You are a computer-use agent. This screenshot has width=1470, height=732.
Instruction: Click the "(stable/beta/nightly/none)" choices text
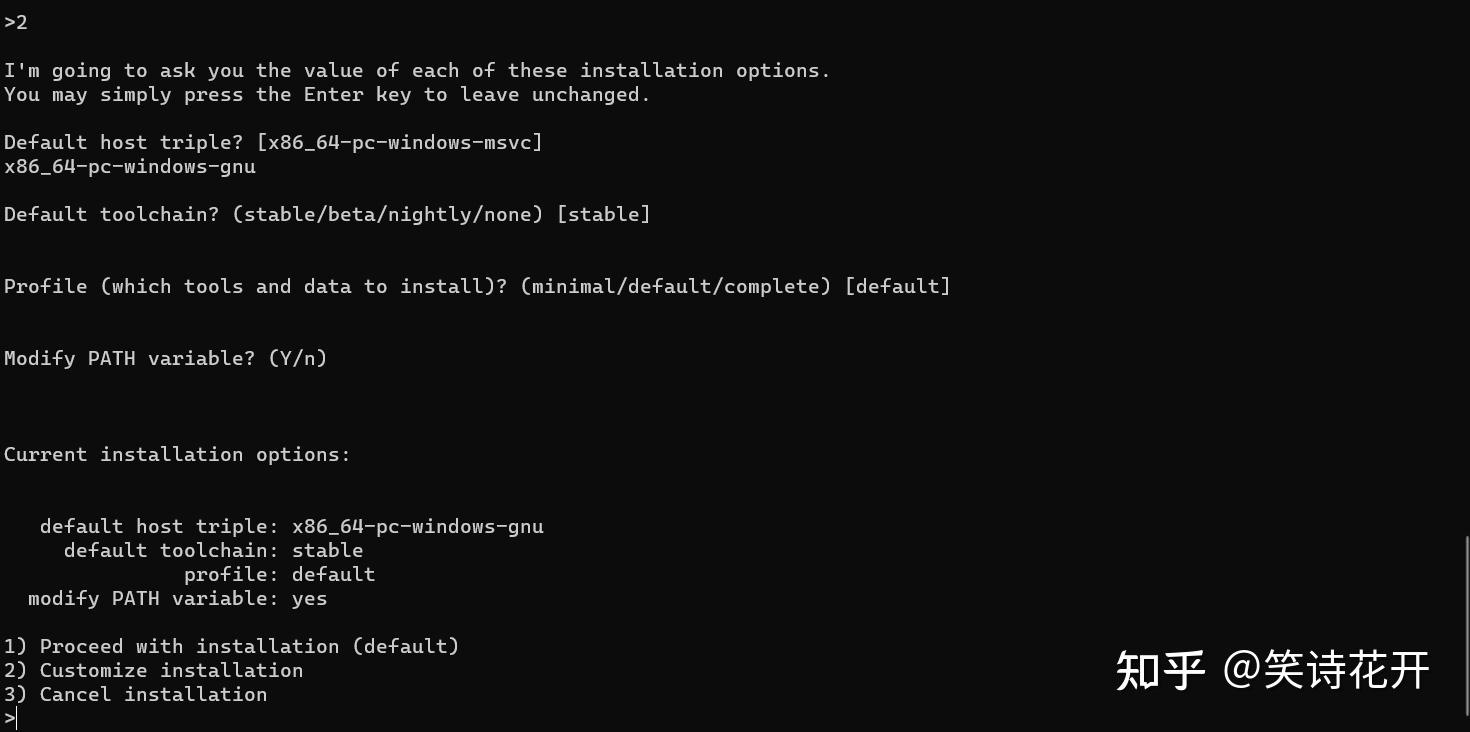pos(388,214)
